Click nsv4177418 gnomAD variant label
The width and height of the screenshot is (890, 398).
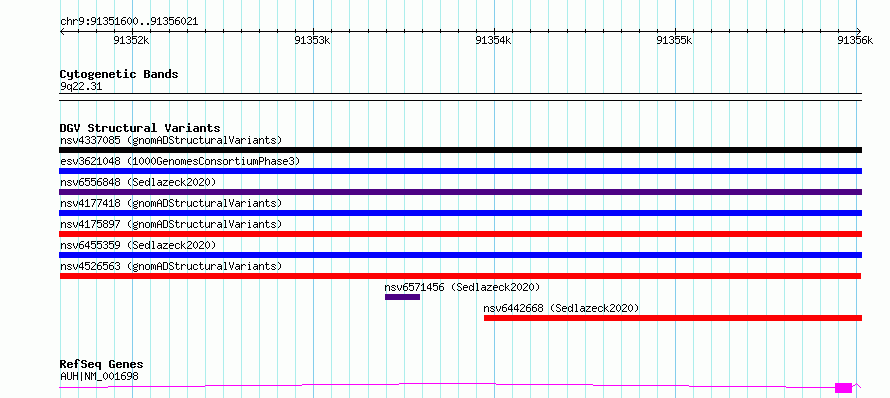click(x=171, y=203)
